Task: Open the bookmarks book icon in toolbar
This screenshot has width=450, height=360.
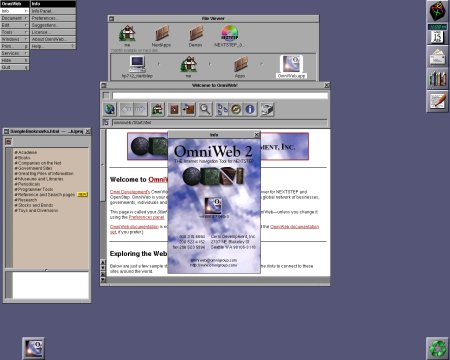Action: click(x=174, y=109)
